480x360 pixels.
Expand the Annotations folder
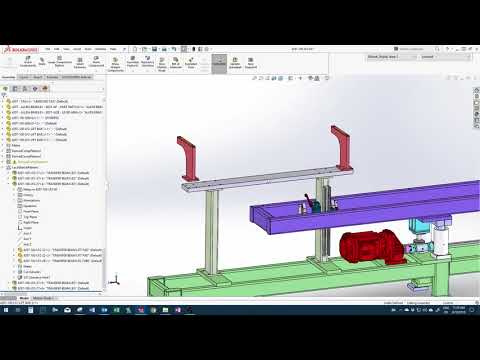tap(14, 200)
